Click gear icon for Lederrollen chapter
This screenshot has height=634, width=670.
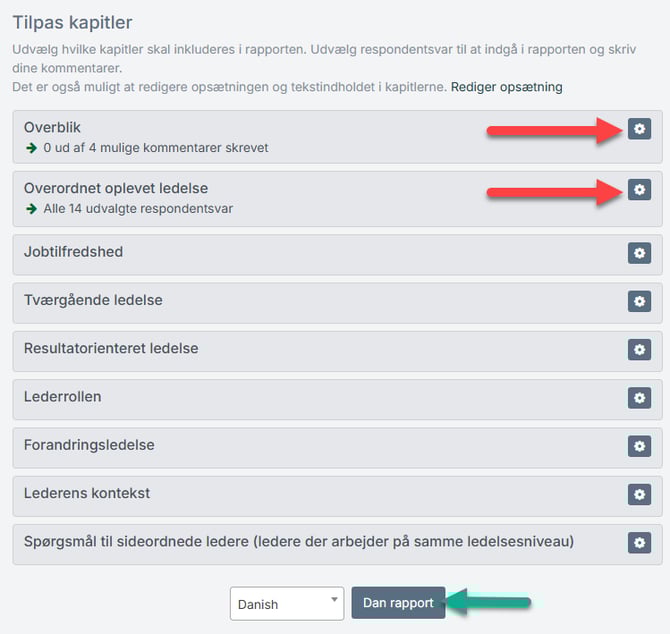coord(639,397)
